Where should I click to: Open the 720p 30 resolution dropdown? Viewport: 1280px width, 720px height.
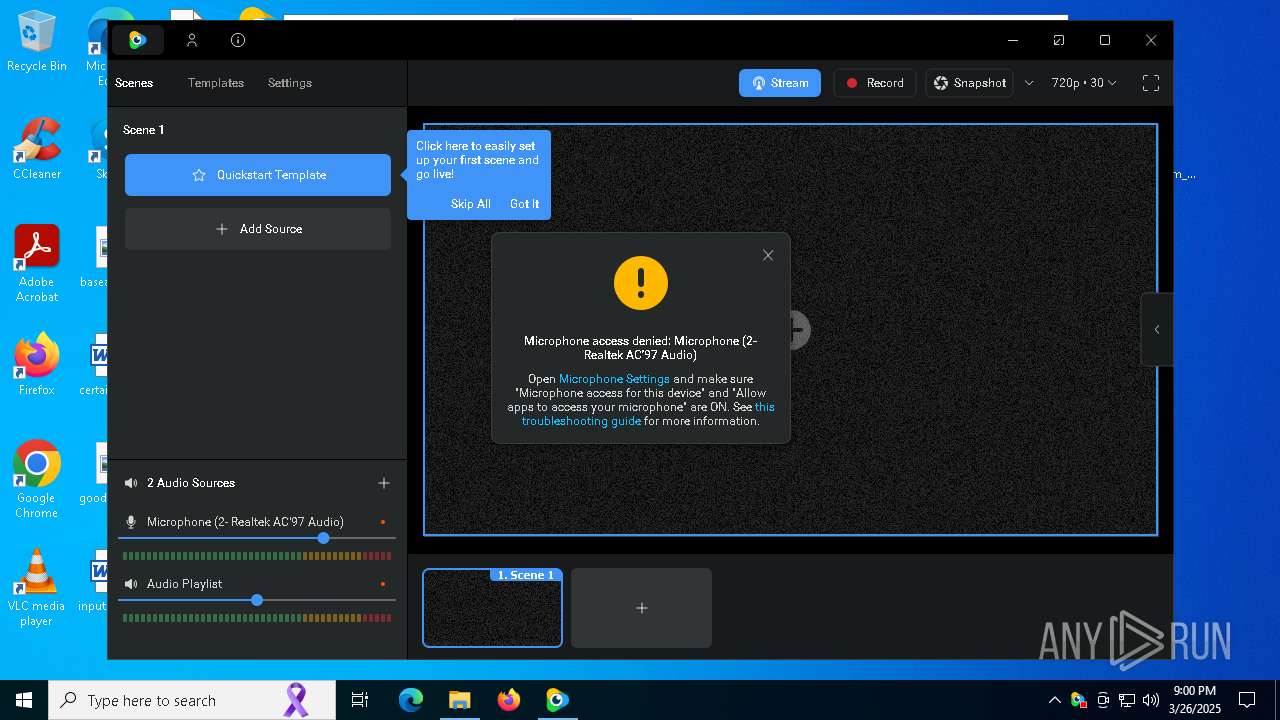pyautogui.click(x=1084, y=83)
